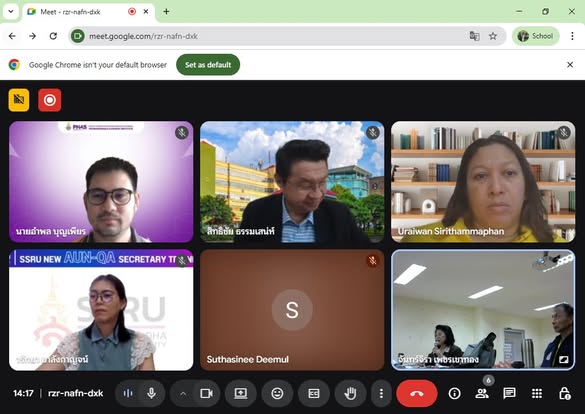585x414 pixels.
Task: Leave the call with red hang-up button
Action: point(417,393)
